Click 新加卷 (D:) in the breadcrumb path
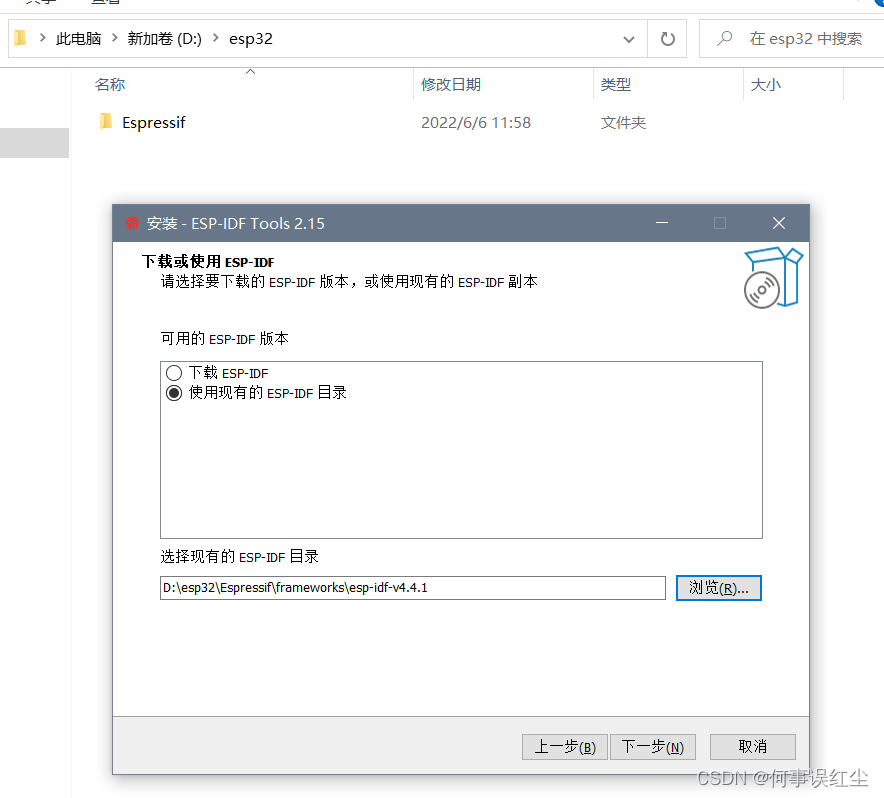This screenshot has width=884, height=798. [x=164, y=39]
